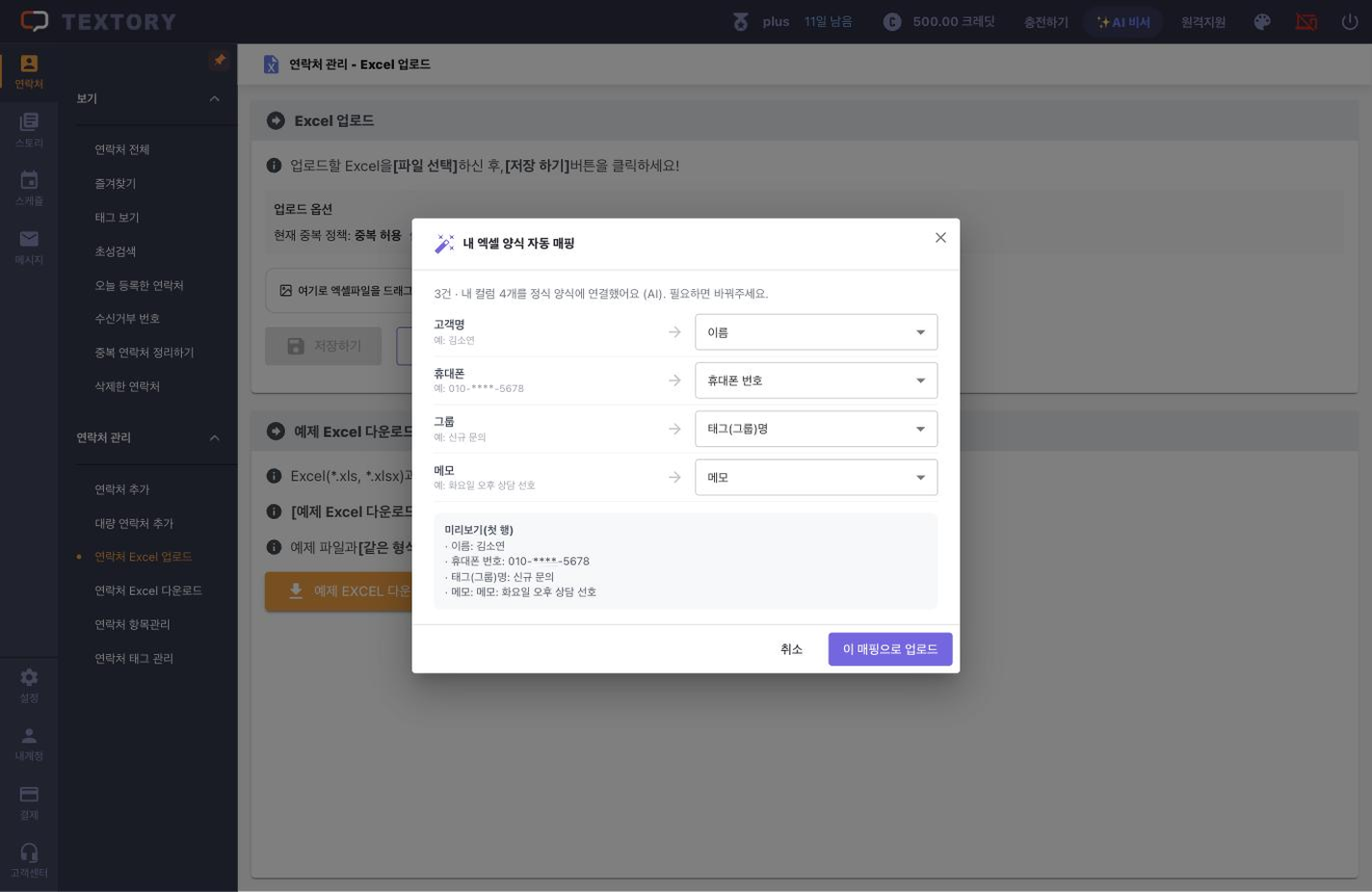Image resolution: width=1372 pixels, height=892 pixels.
Task: Select 수신거부 번호 menu item
Action: coord(127,319)
